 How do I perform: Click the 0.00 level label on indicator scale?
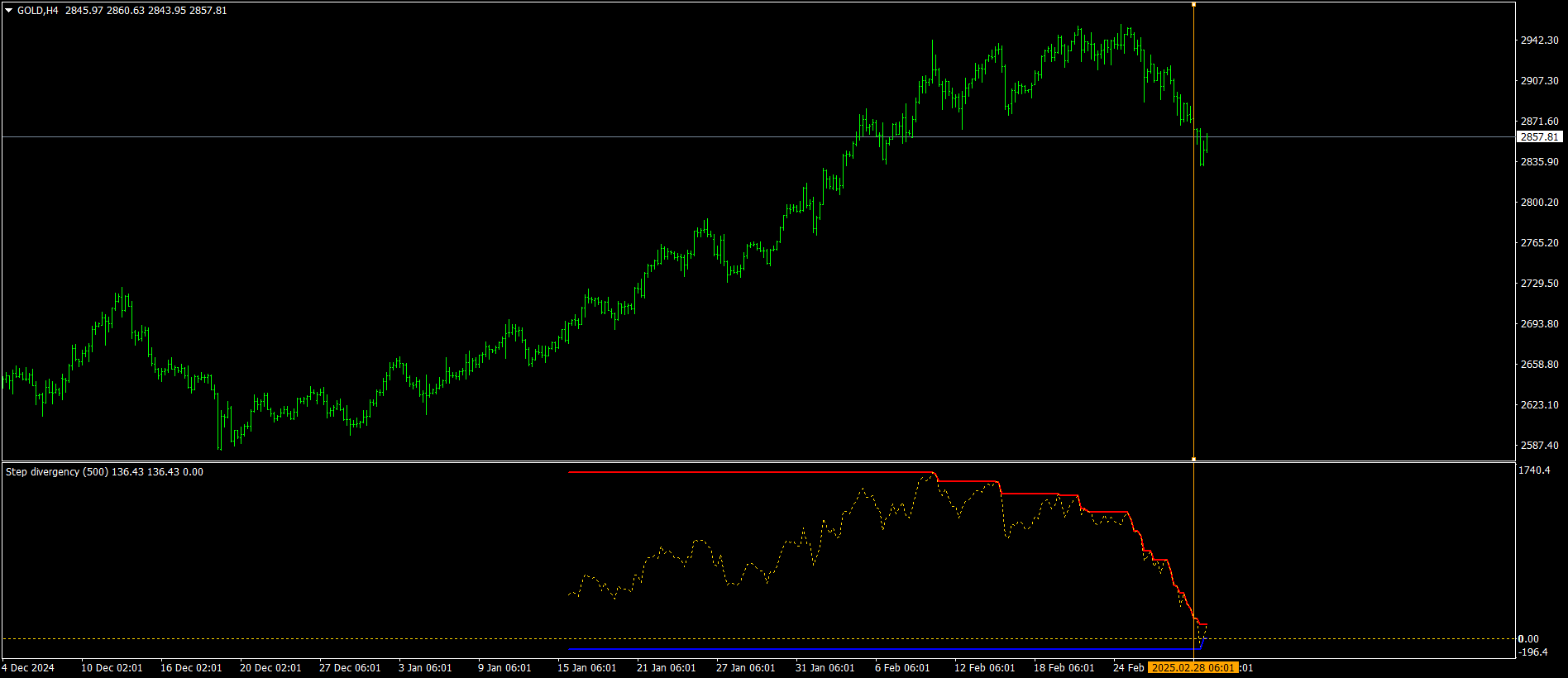tap(1529, 639)
